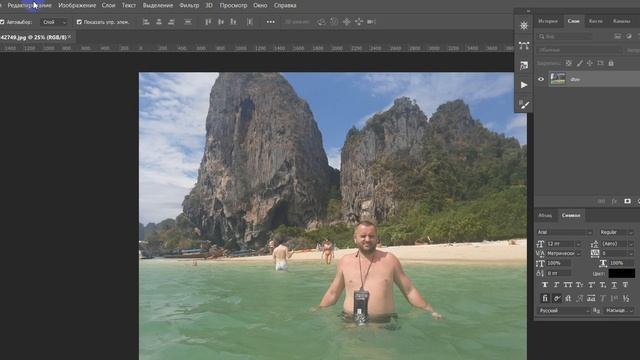Hide the Фон layer eye icon
This screenshot has height=360, width=640.
pos(541,79)
